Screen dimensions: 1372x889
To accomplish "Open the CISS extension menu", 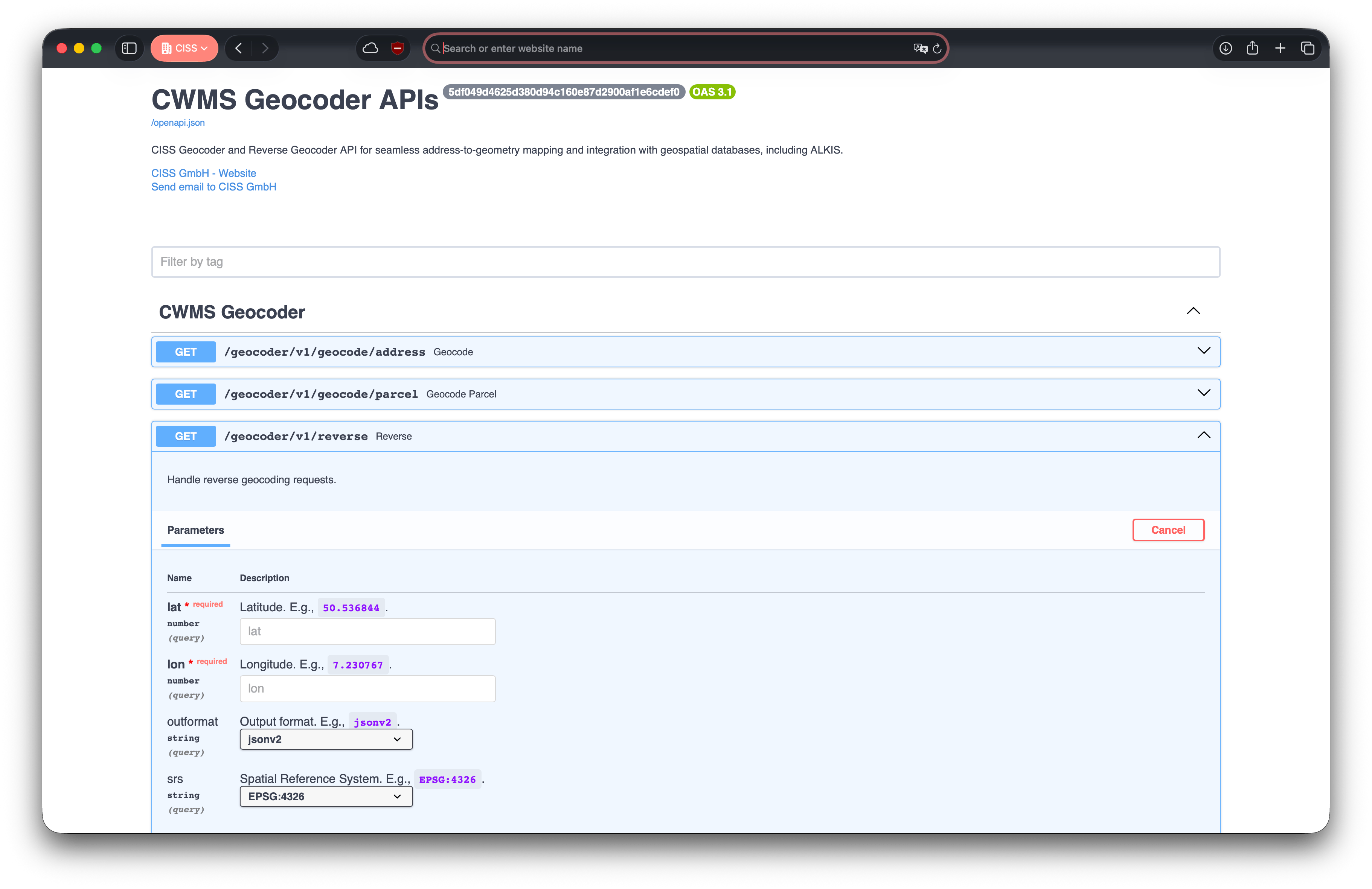I will coord(184,48).
